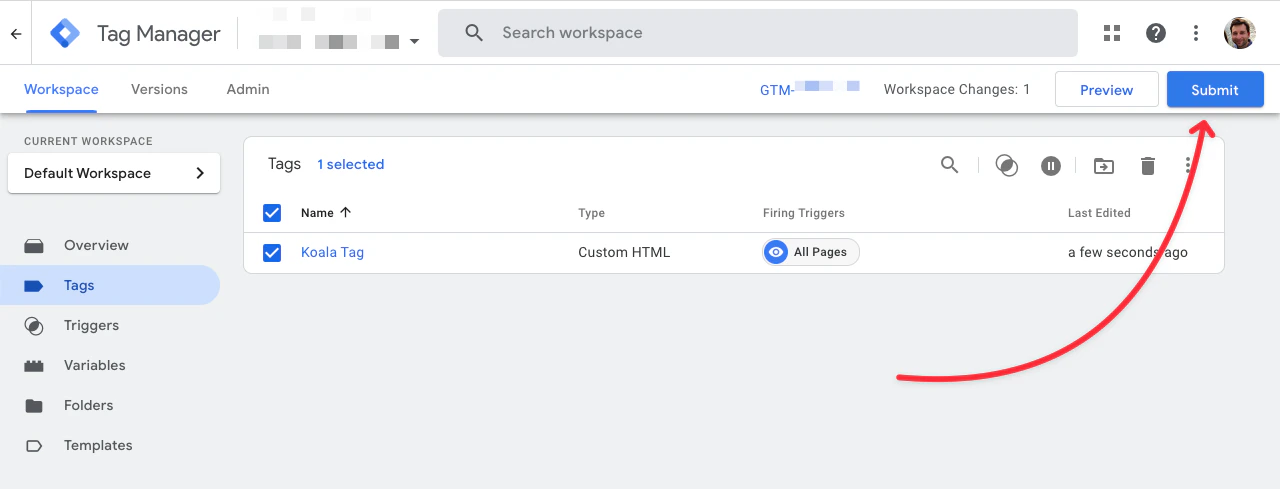The height and width of the screenshot is (489, 1280).
Task: Click the search magnifier in header
Action: point(475,33)
